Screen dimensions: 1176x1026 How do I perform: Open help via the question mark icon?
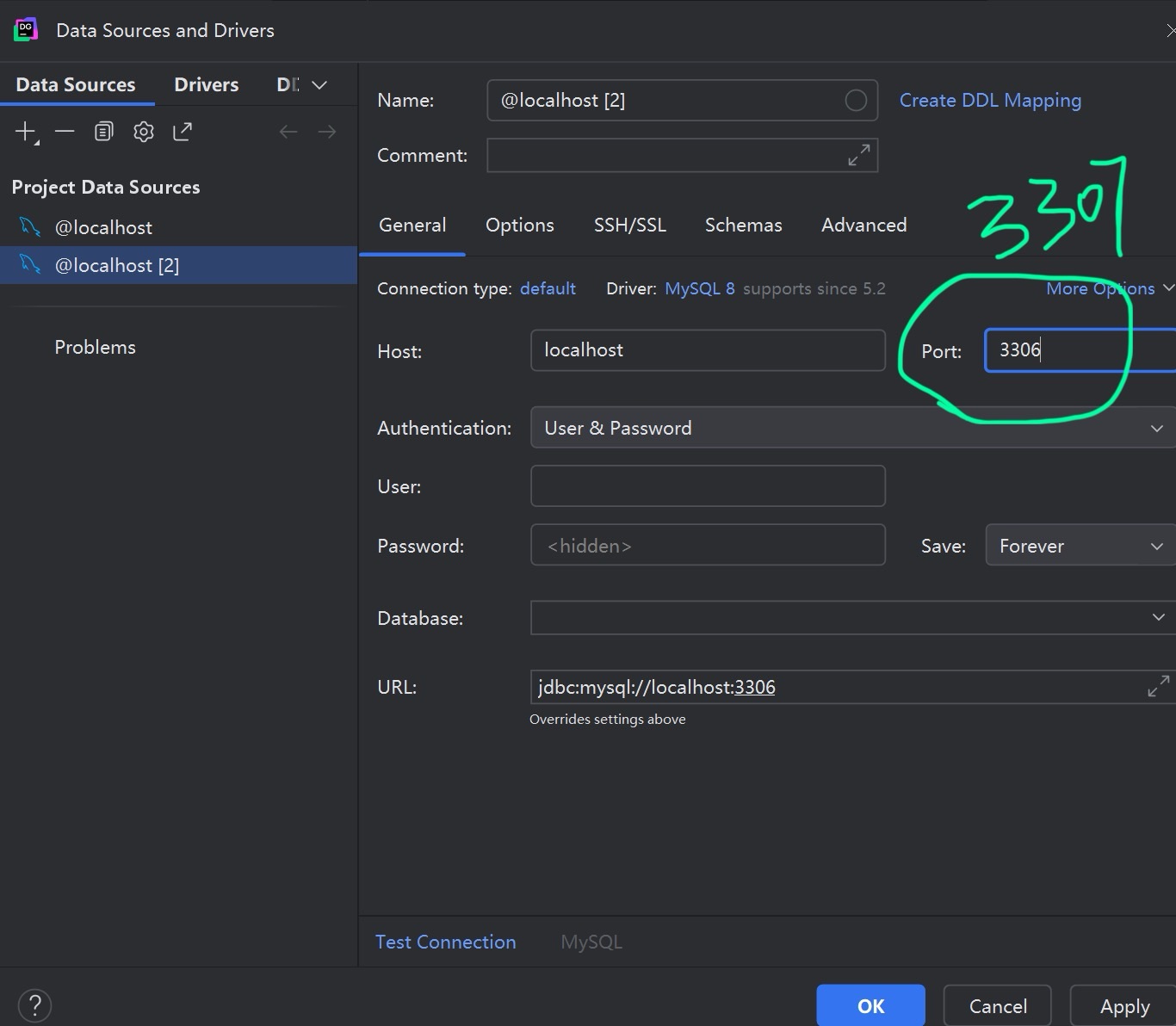click(x=34, y=1004)
